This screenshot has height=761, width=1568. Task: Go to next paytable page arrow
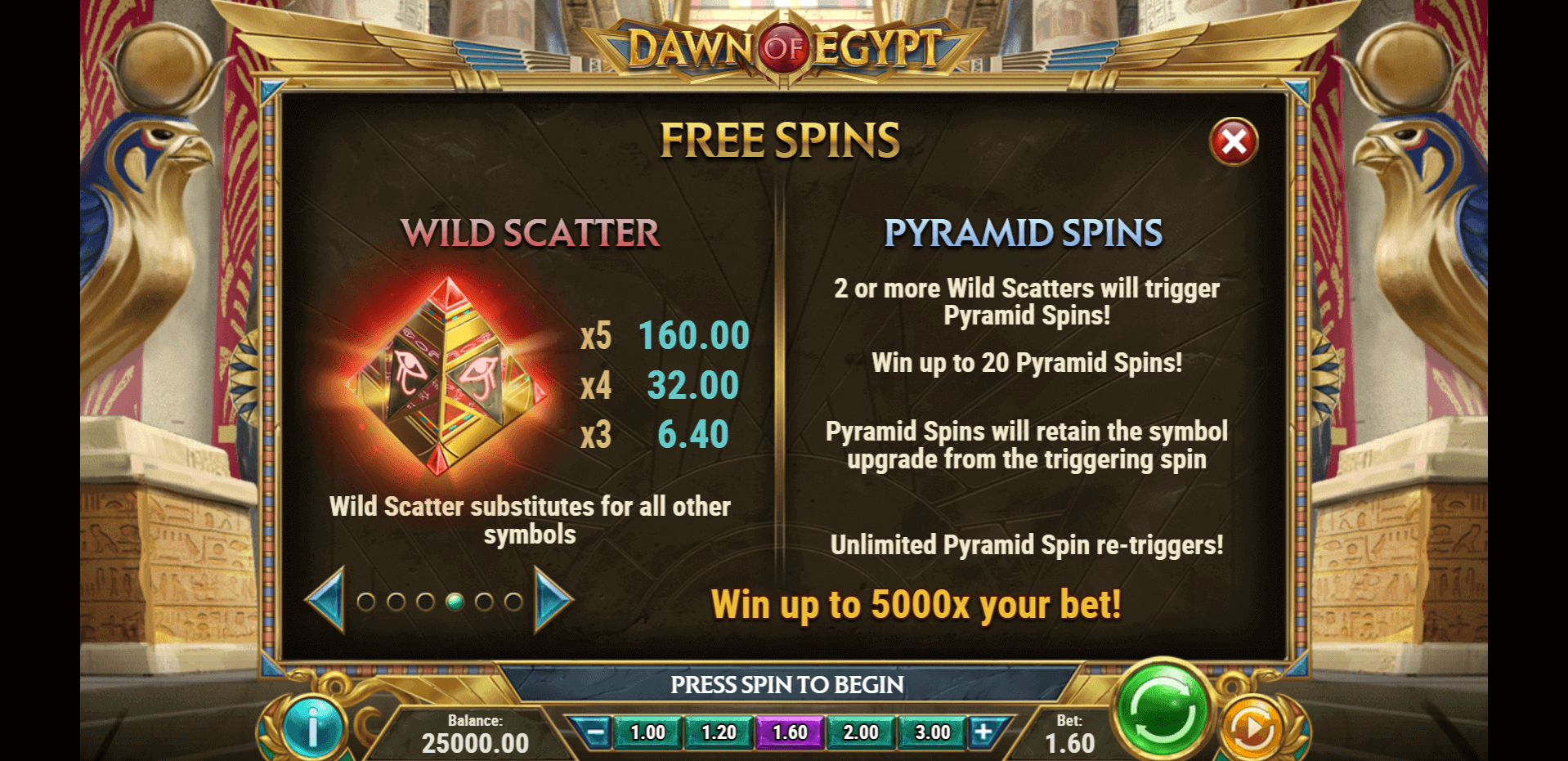pyautogui.click(x=553, y=602)
